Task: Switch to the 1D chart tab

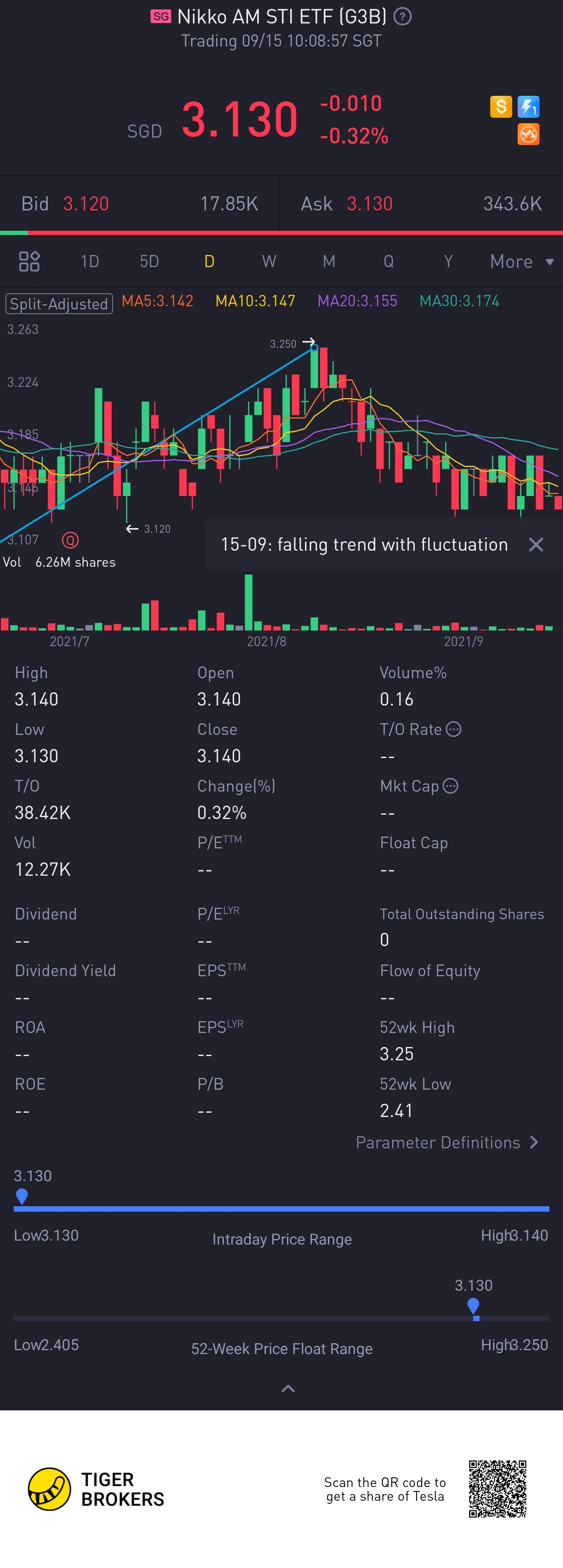Action: (90, 262)
